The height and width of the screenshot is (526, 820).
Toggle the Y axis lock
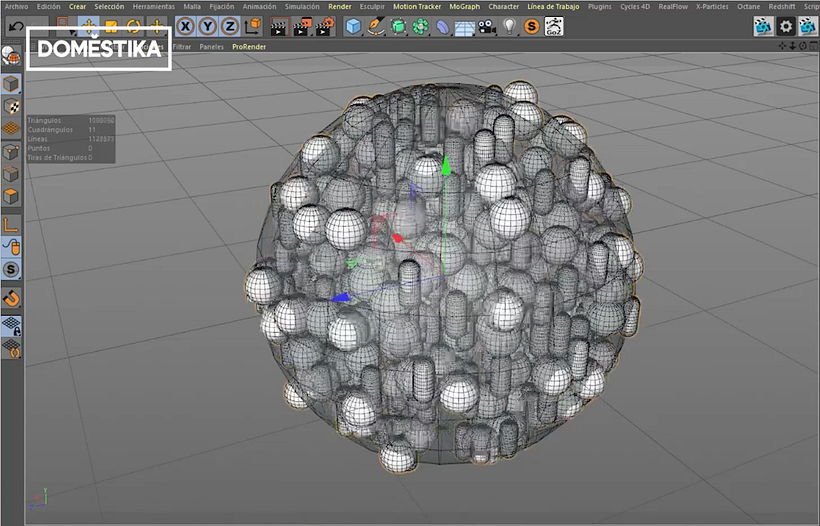pyautogui.click(x=208, y=26)
